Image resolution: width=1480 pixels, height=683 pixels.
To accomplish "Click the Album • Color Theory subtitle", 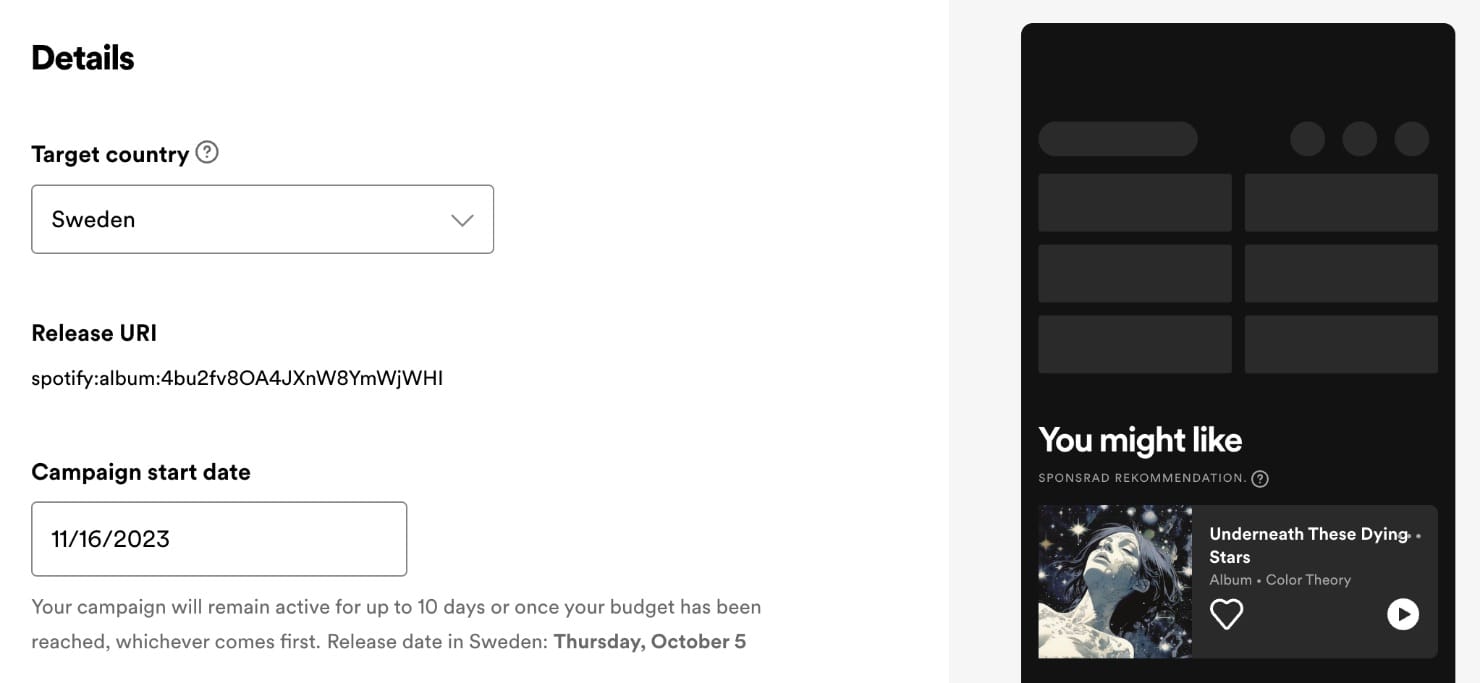I will (x=1280, y=580).
